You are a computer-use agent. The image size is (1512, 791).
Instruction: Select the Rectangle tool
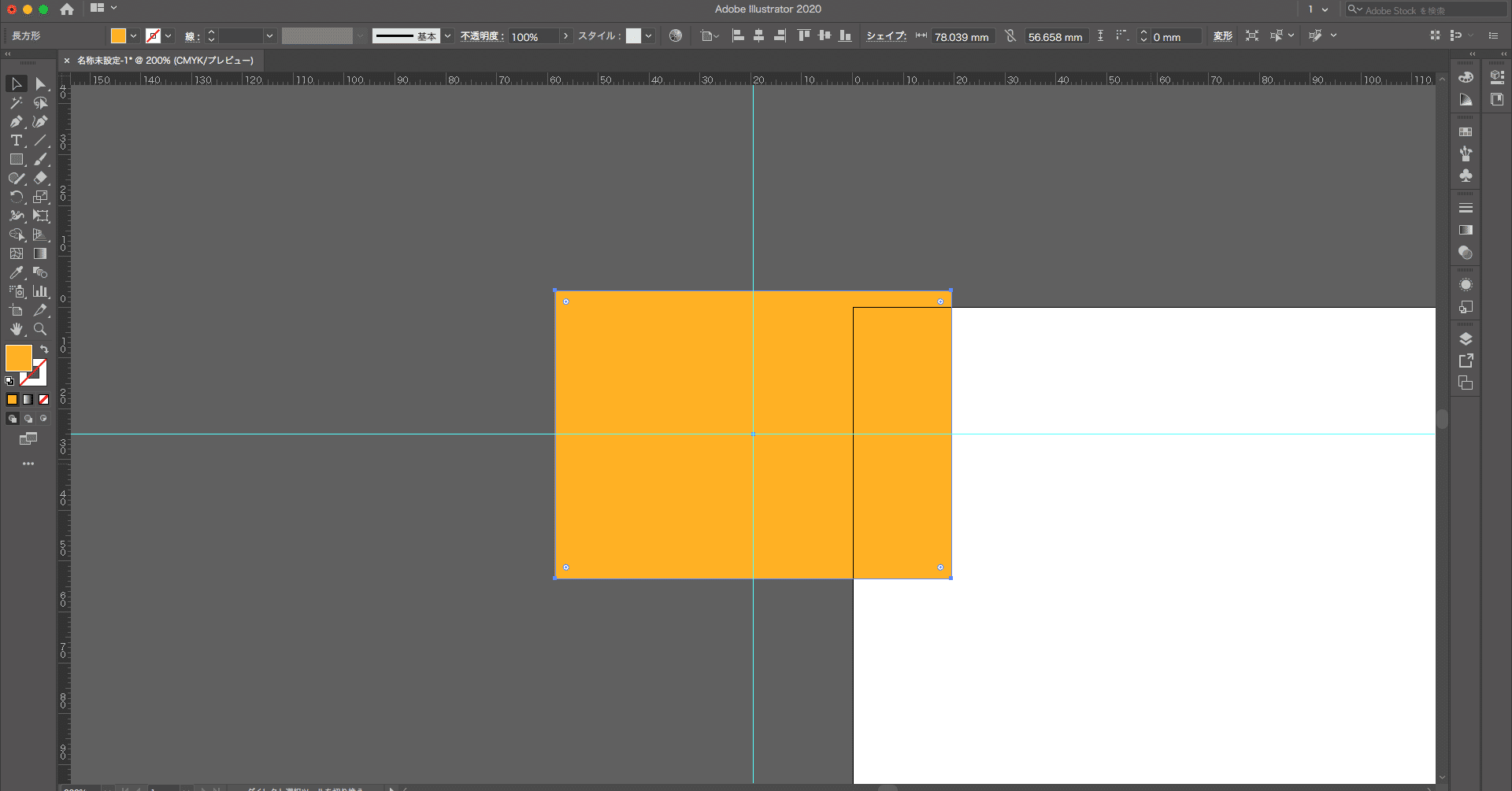[x=17, y=159]
